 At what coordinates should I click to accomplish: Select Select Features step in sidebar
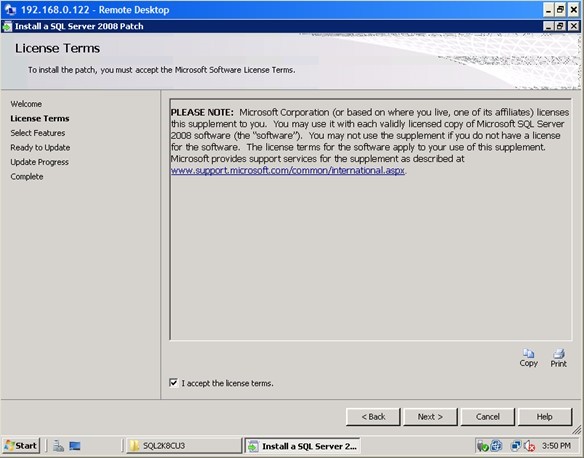click(38, 133)
